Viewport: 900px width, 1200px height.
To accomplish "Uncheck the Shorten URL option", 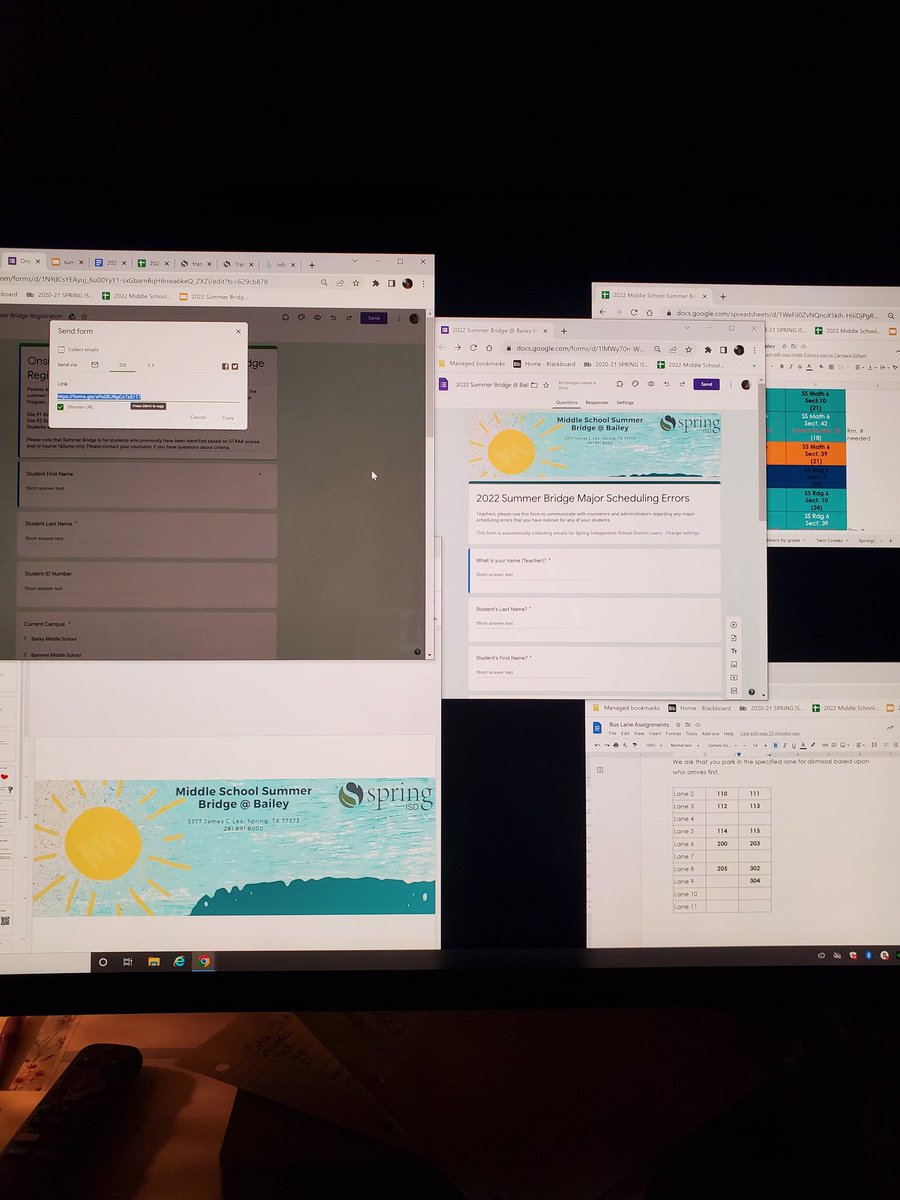I will tap(60, 407).
